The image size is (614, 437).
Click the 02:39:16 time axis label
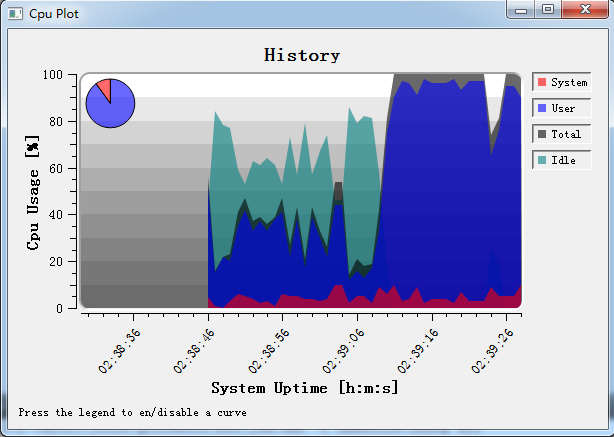(418, 351)
